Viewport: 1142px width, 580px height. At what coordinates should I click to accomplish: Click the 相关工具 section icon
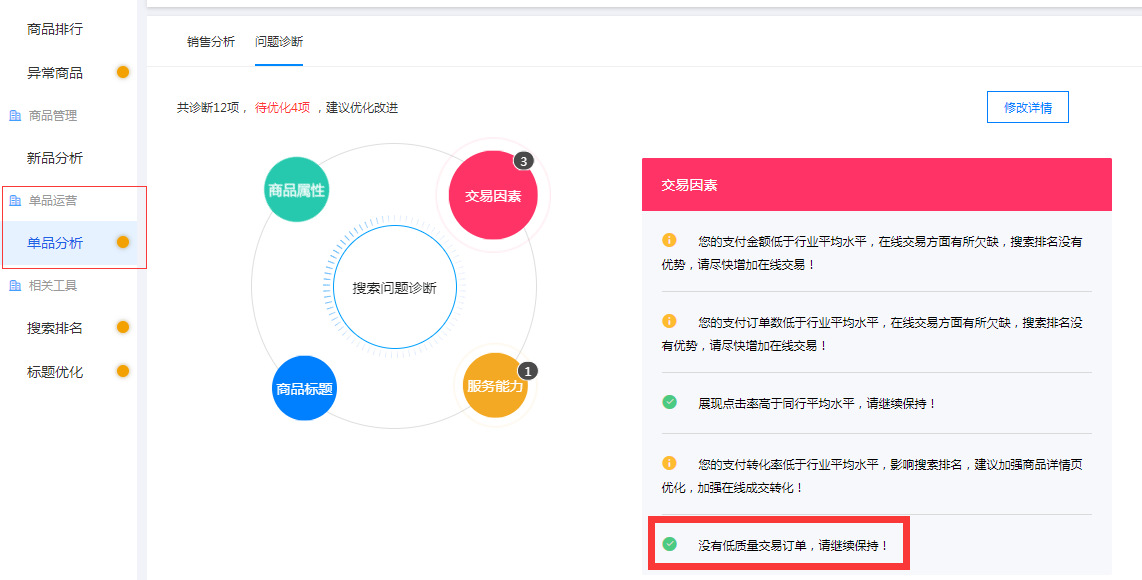[x=15, y=286]
